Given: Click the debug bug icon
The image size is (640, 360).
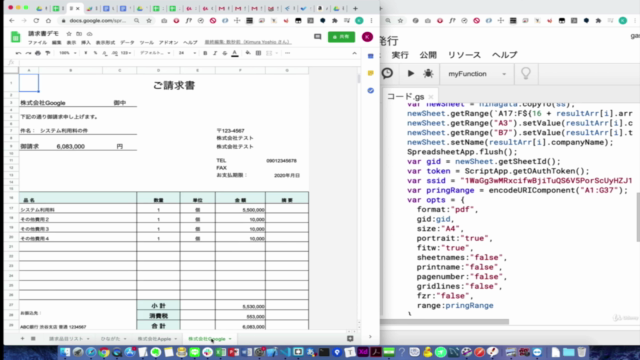Looking at the screenshot, I should (x=428, y=73).
